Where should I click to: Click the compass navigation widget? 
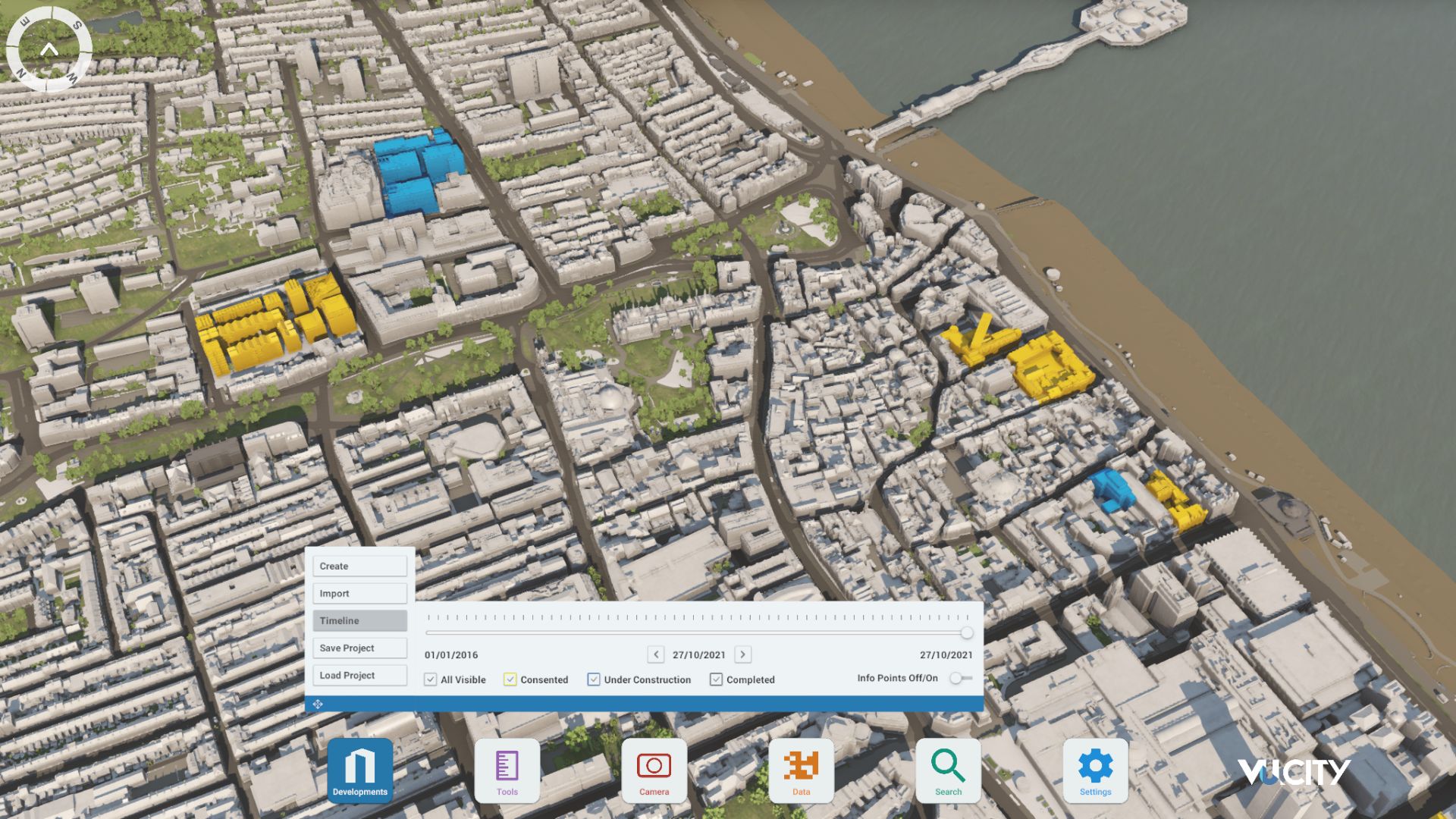pyautogui.click(x=49, y=50)
